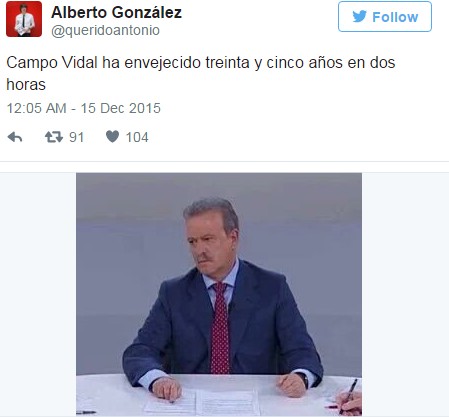Viewport: 449px width, 417px height.
Task: Click the tweet text about Campo Vidal
Action: (201, 73)
